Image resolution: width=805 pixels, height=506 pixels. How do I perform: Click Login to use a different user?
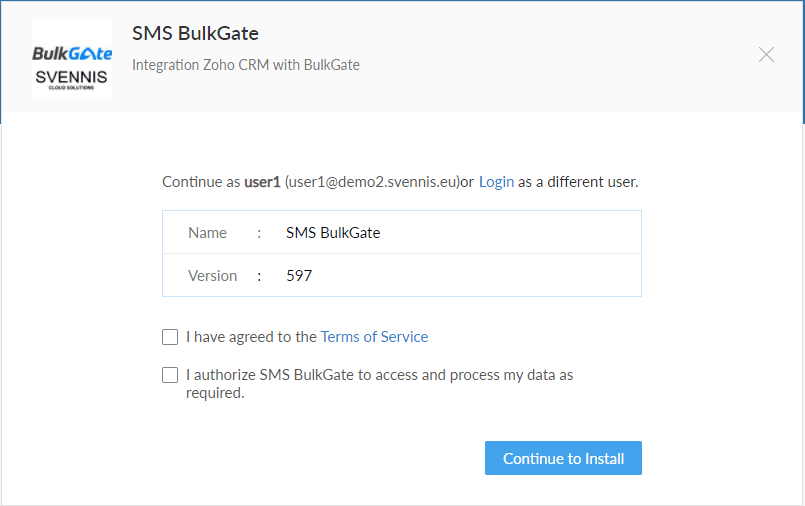tap(496, 182)
